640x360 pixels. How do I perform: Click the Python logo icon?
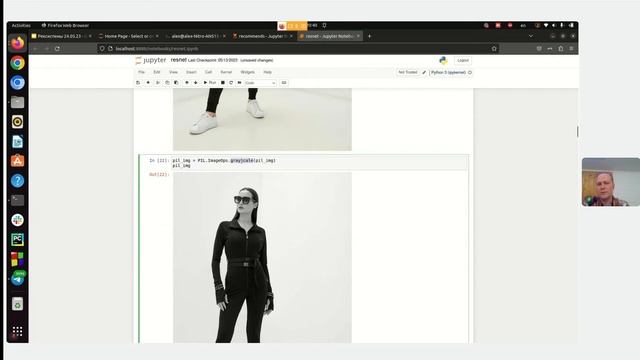pyautogui.click(x=443, y=60)
